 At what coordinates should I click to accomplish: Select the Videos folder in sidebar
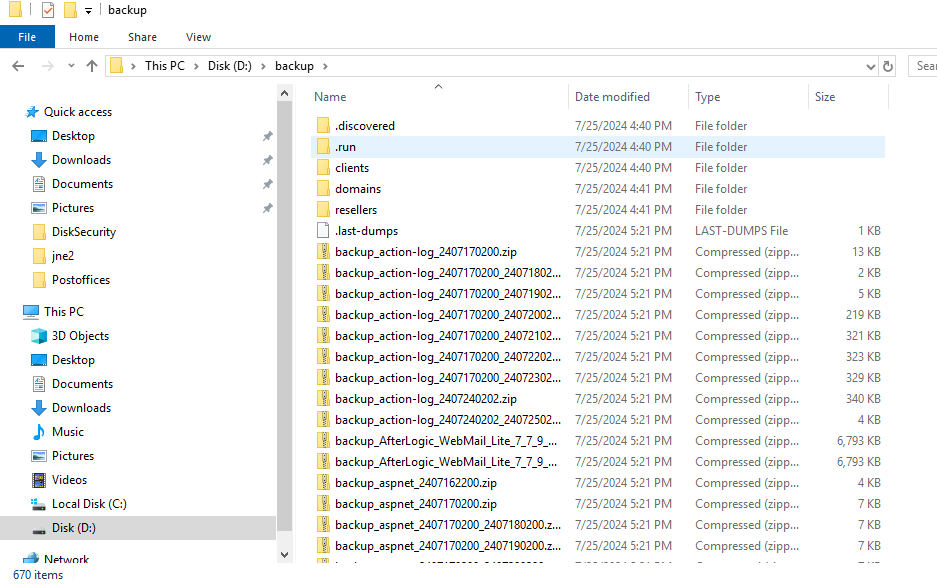click(69, 480)
